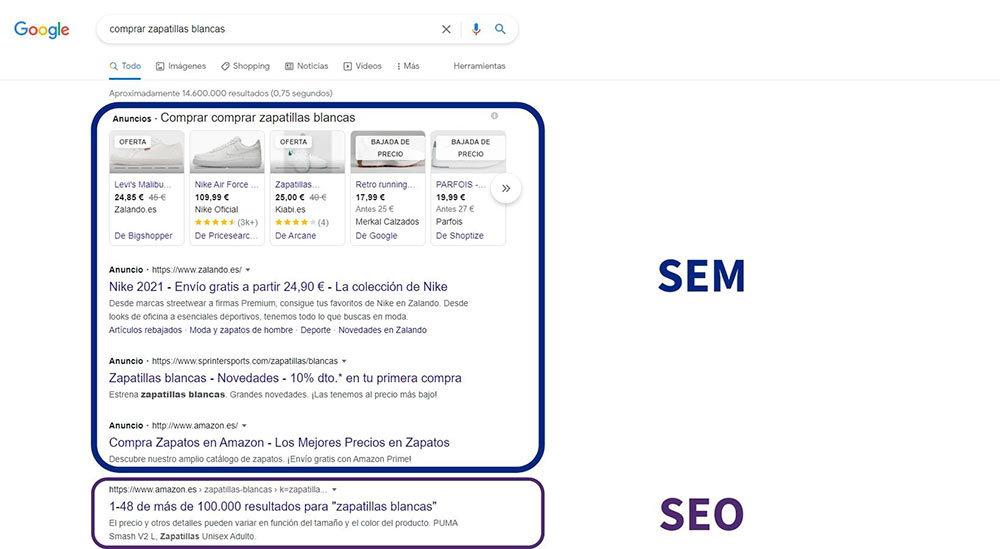The image size is (1000, 549).
Task: Click the PARFOIS product title
Action: point(460,184)
